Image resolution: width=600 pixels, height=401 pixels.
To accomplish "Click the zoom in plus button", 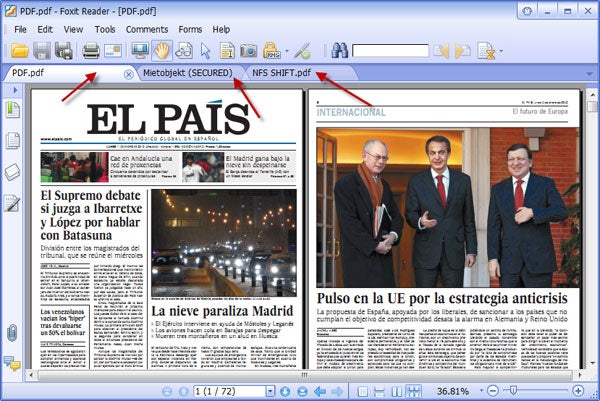I will point(577,390).
